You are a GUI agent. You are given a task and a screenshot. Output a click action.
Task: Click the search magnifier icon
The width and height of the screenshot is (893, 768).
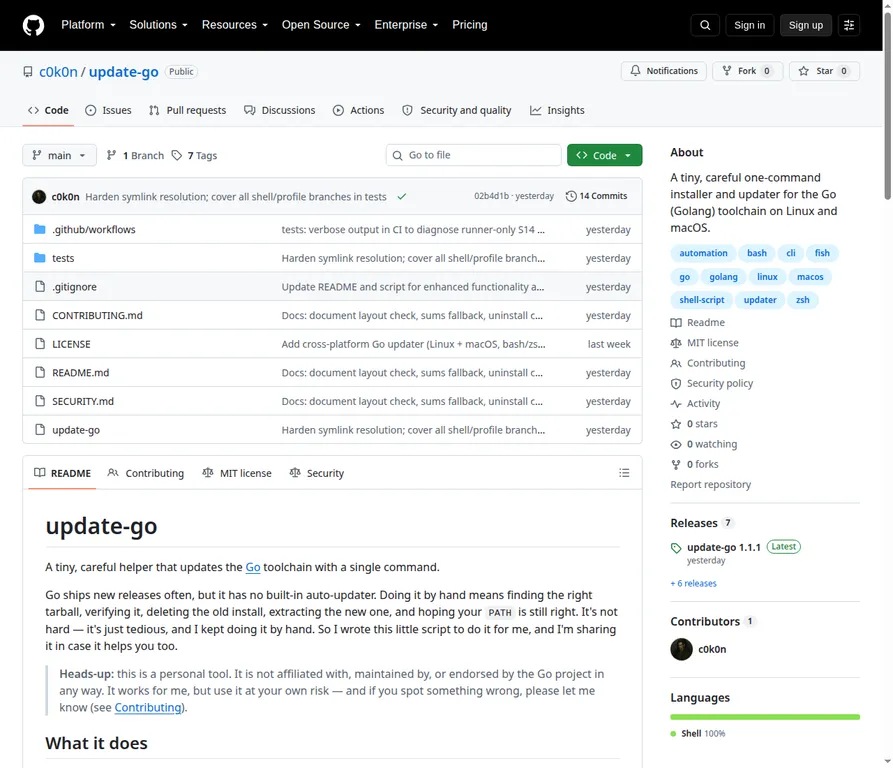pyautogui.click(x=705, y=25)
